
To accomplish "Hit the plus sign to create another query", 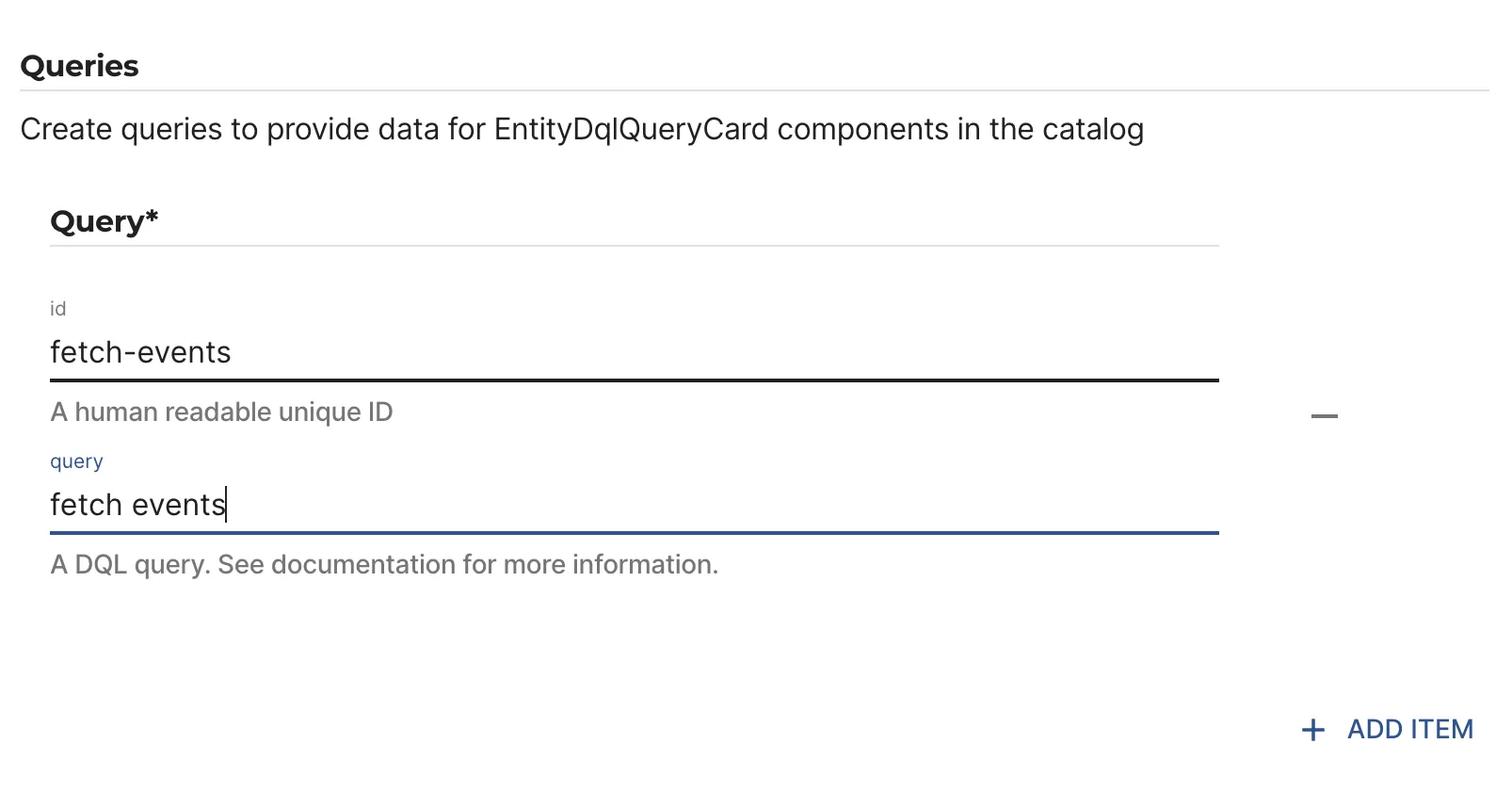I will tap(1311, 730).
